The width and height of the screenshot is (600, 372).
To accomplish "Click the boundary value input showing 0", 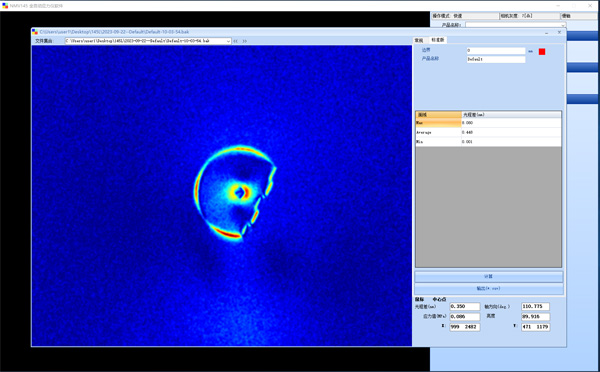I will pos(496,51).
